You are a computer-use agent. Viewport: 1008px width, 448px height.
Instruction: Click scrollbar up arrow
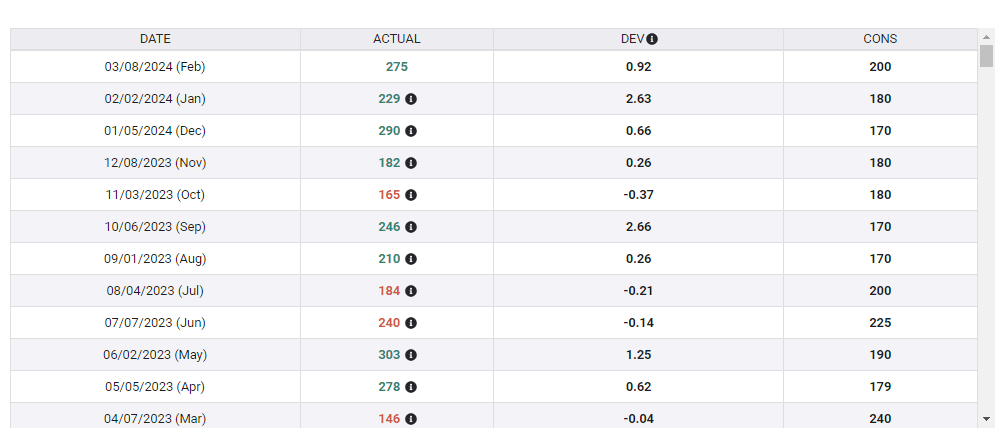point(986,37)
